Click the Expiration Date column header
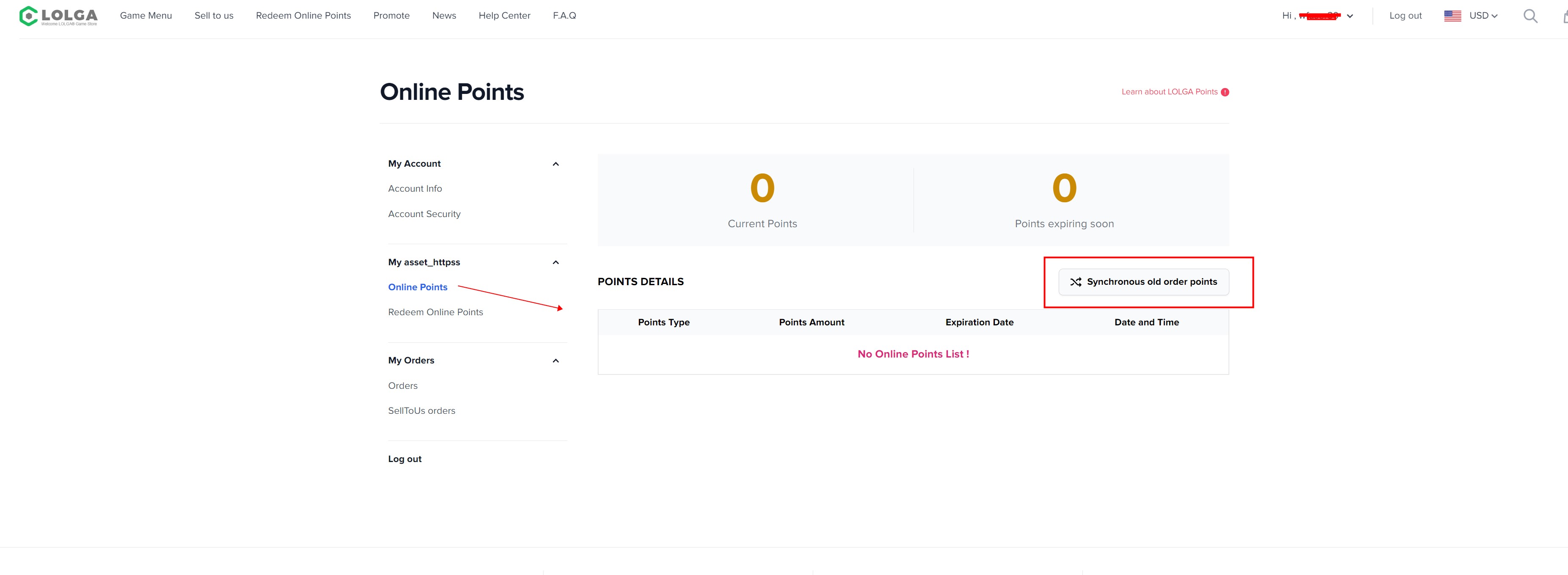The height and width of the screenshot is (575, 1568). (x=979, y=322)
